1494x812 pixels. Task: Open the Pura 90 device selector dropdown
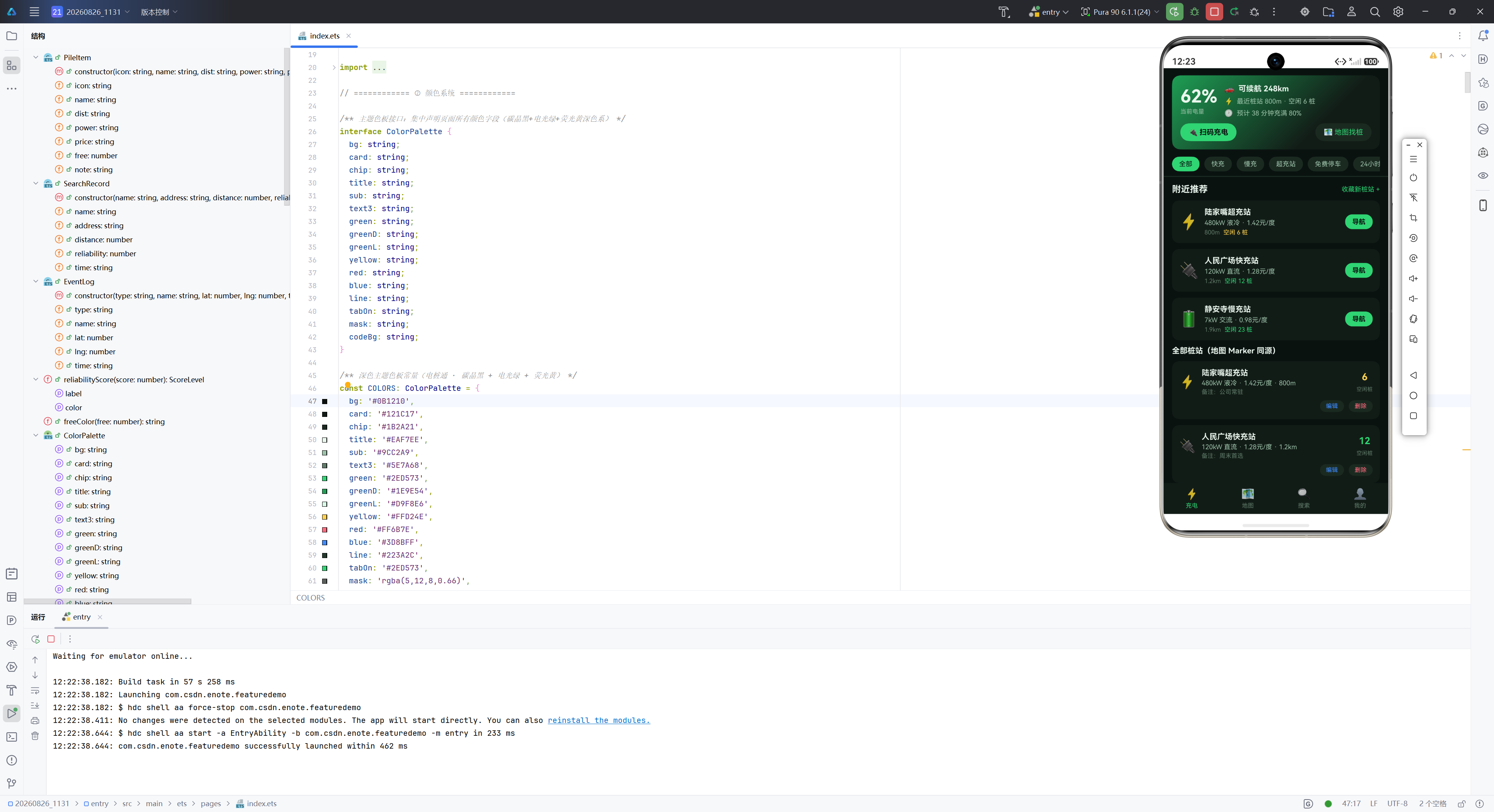1119,12
